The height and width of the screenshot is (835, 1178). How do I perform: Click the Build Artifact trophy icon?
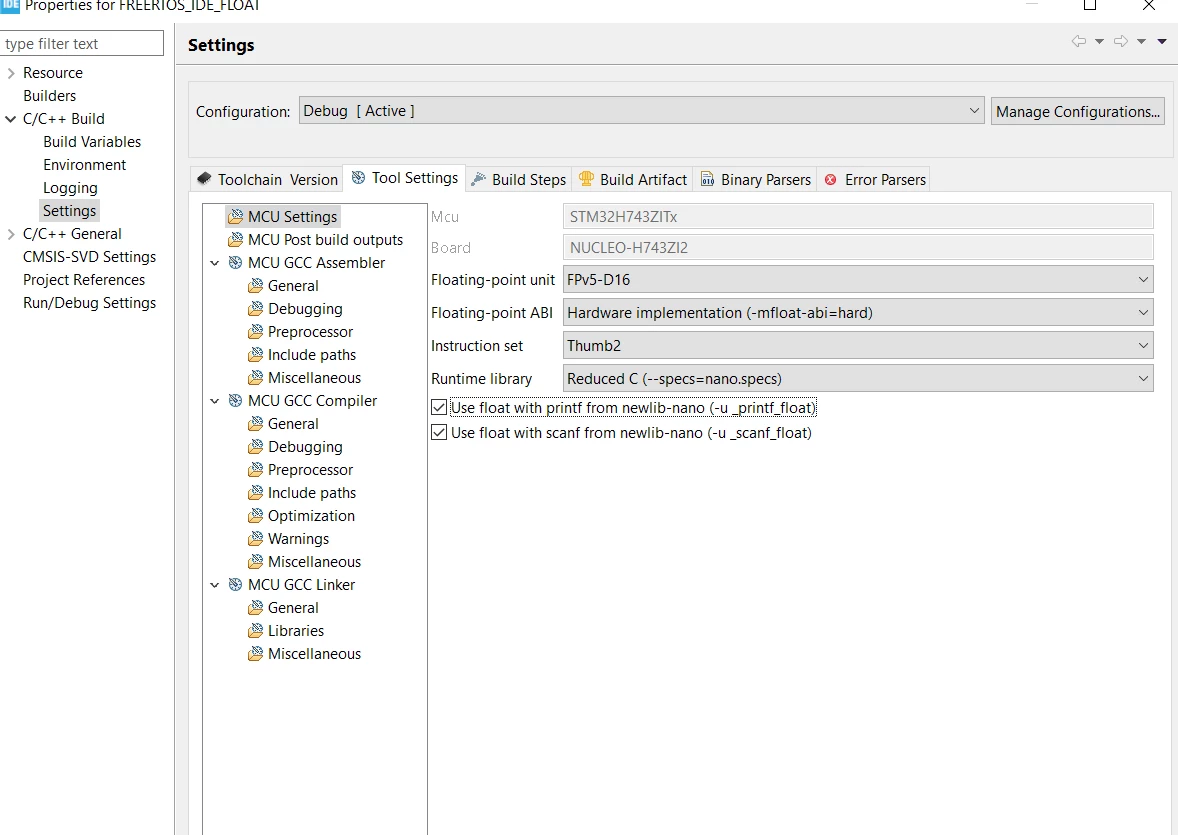point(586,179)
